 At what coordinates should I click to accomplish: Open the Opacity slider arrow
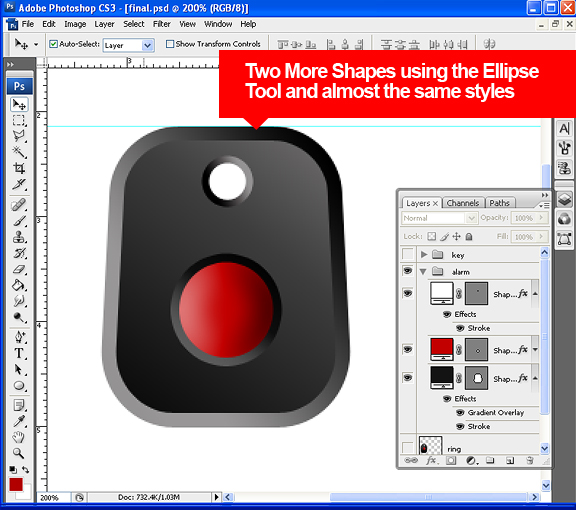(x=541, y=218)
